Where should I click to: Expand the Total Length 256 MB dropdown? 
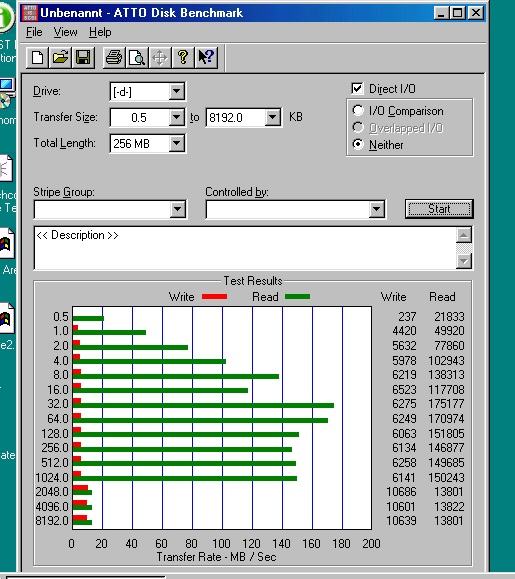(176, 143)
